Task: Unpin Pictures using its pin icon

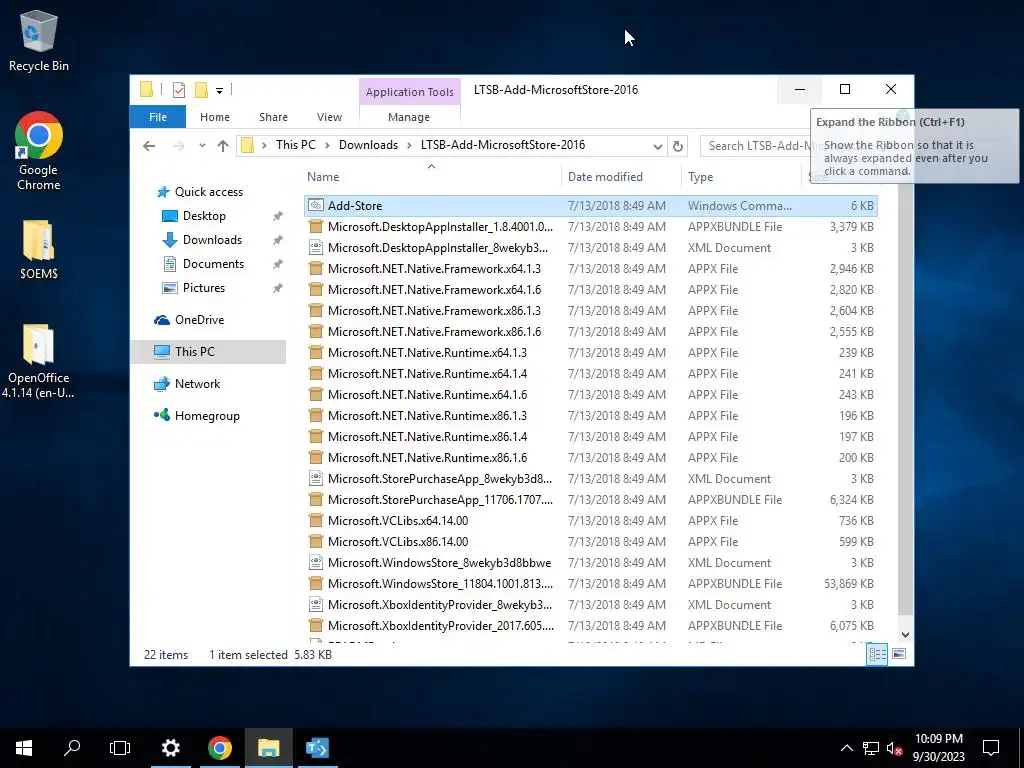Action: click(x=278, y=289)
